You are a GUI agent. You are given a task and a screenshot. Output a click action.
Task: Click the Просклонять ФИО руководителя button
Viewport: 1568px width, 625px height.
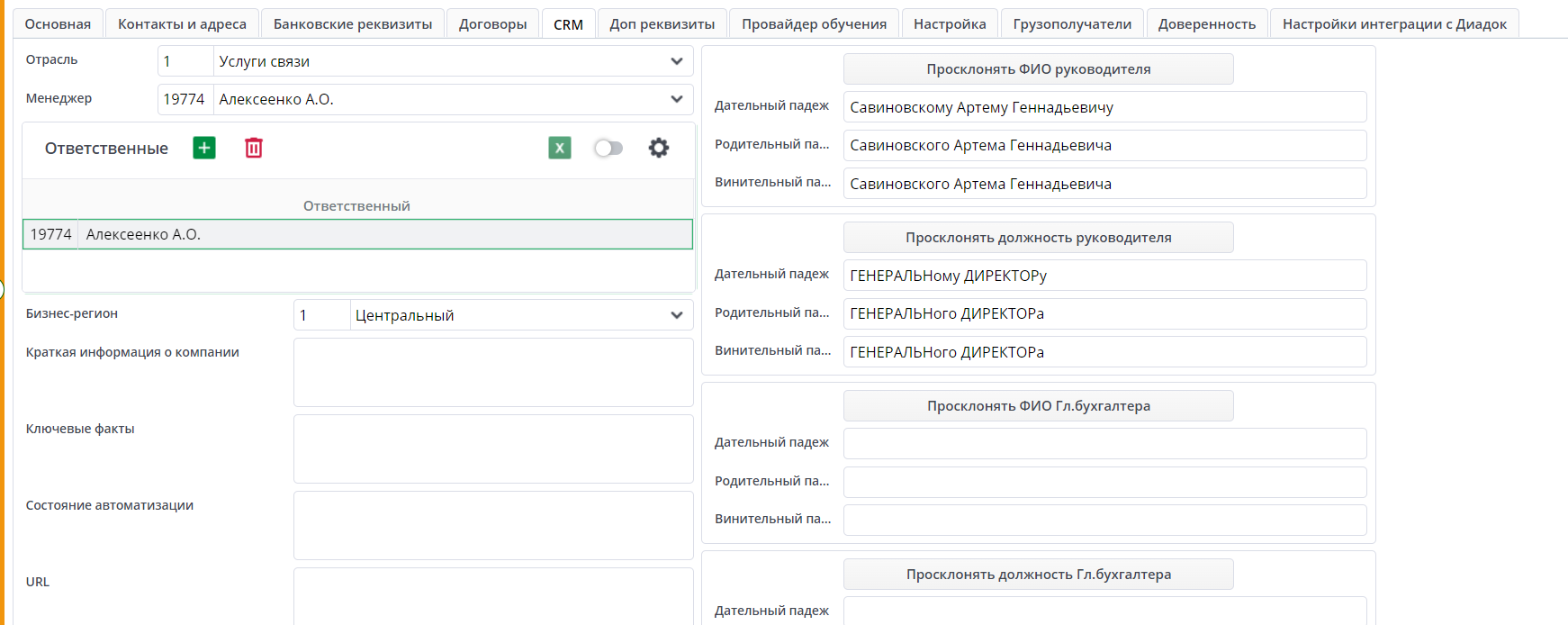click(1038, 69)
